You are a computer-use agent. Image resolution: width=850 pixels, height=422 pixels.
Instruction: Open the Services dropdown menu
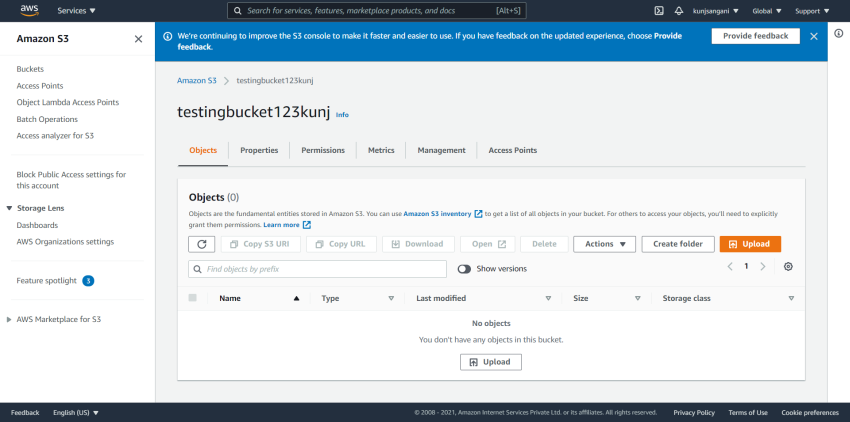[76, 11]
